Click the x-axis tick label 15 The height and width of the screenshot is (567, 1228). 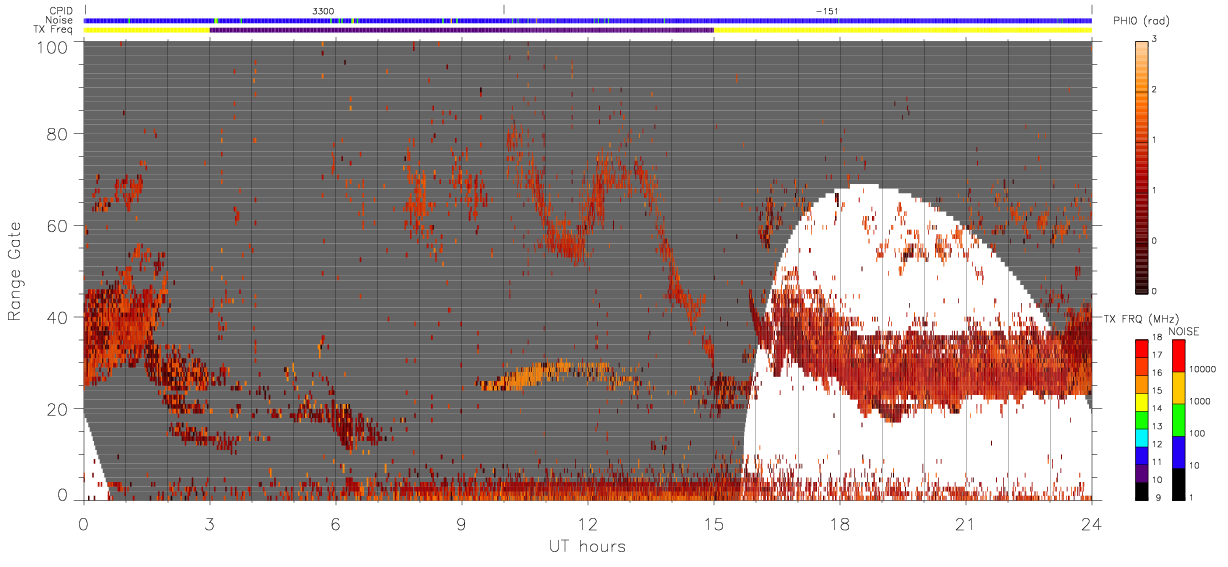[713, 525]
